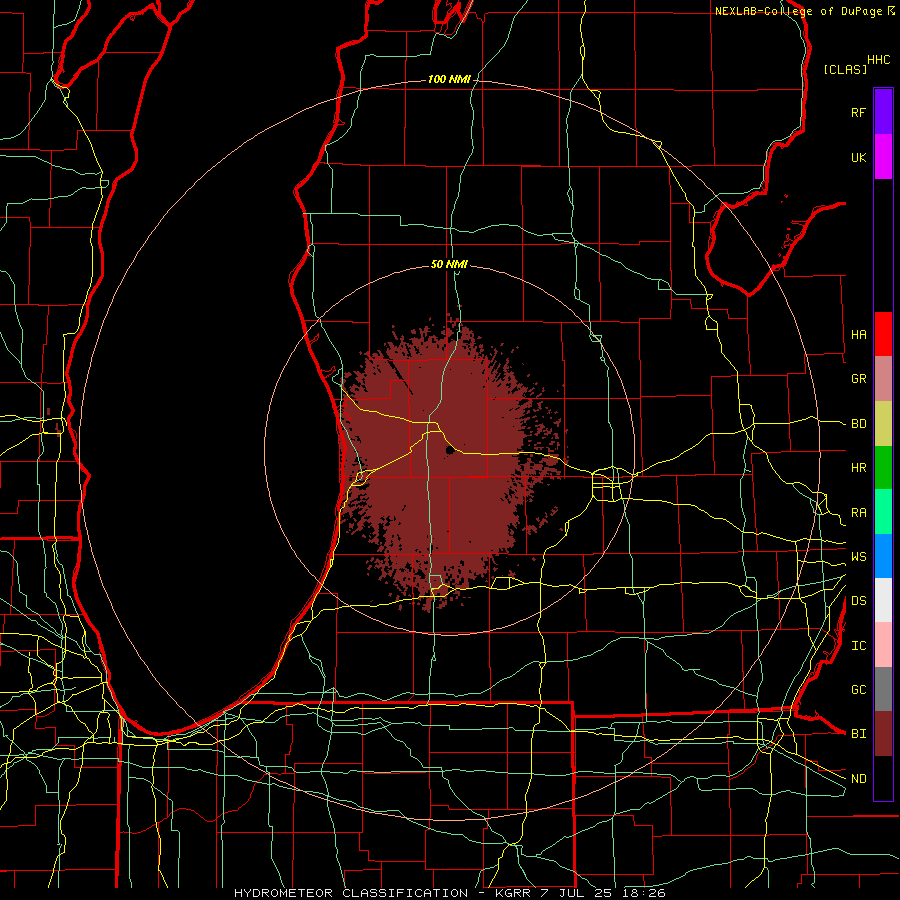Click the DS white legend swatch
Image resolution: width=900 pixels, height=900 pixels.
tap(883, 600)
